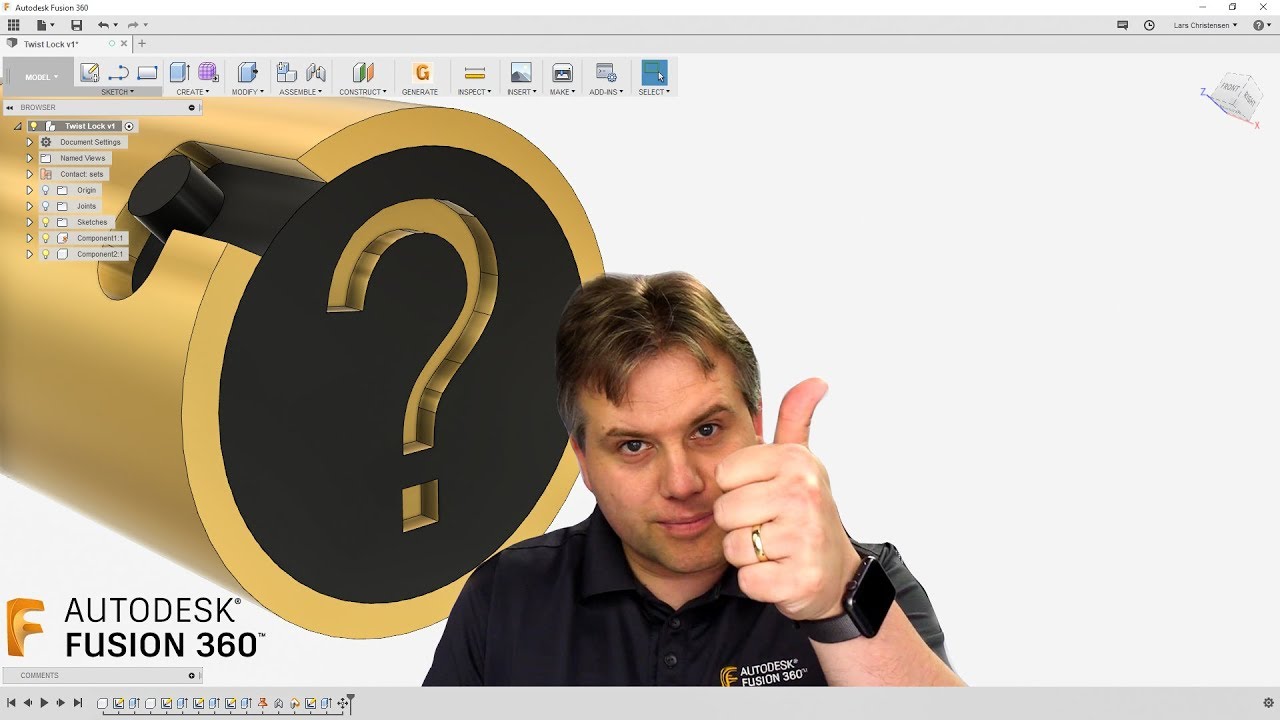Expand the Origin folder arrow
Viewport: 1280px width, 720px height.
coord(30,190)
